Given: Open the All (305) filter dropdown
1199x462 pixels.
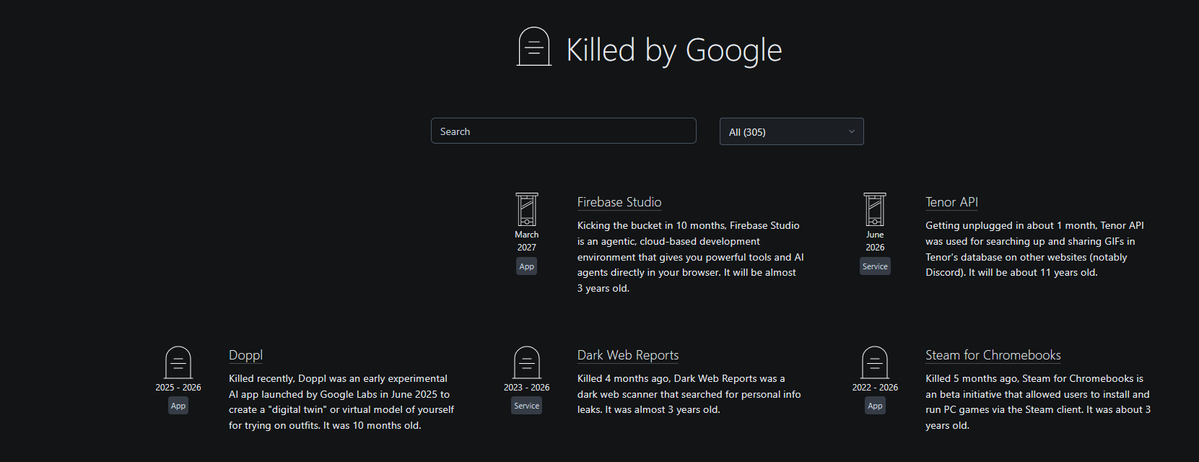Looking at the screenshot, I should [x=791, y=132].
